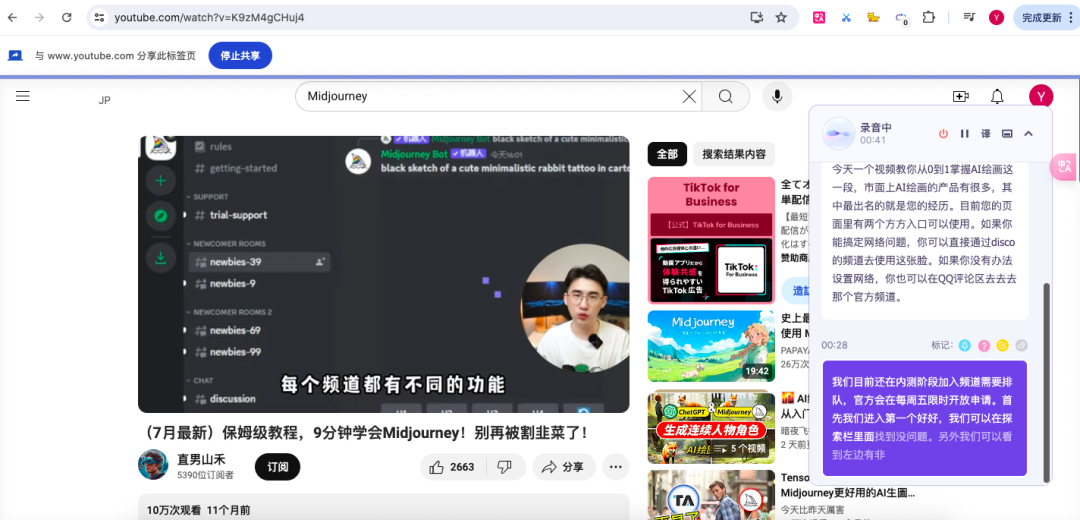The height and width of the screenshot is (520, 1080).
Task: Start voice search with microphone
Action: [777, 96]
